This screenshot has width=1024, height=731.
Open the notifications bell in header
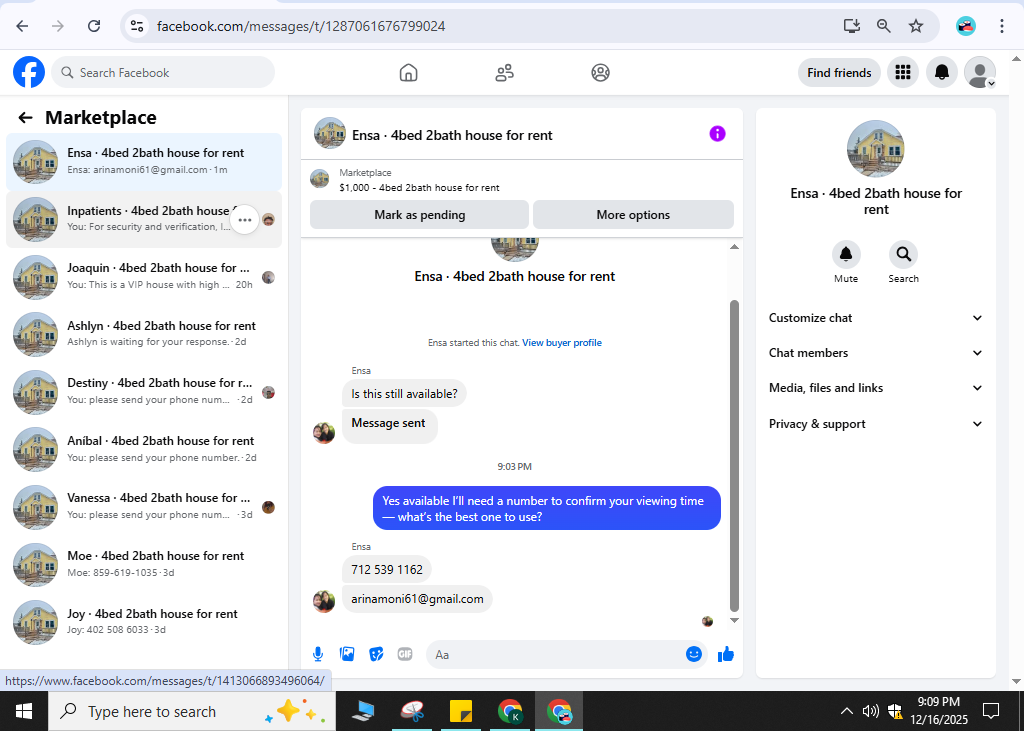point(942,73)
